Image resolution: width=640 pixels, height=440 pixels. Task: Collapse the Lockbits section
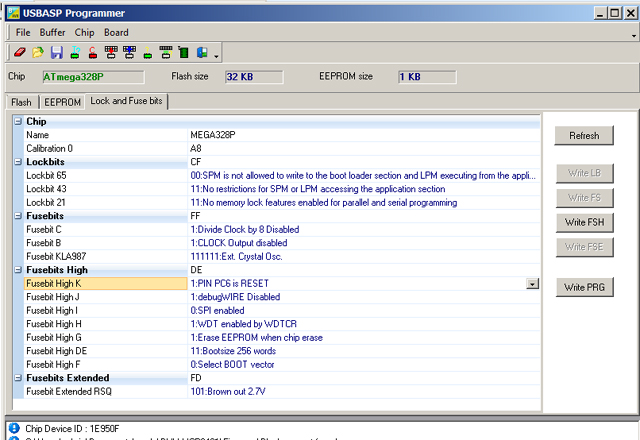click(18, 162)
